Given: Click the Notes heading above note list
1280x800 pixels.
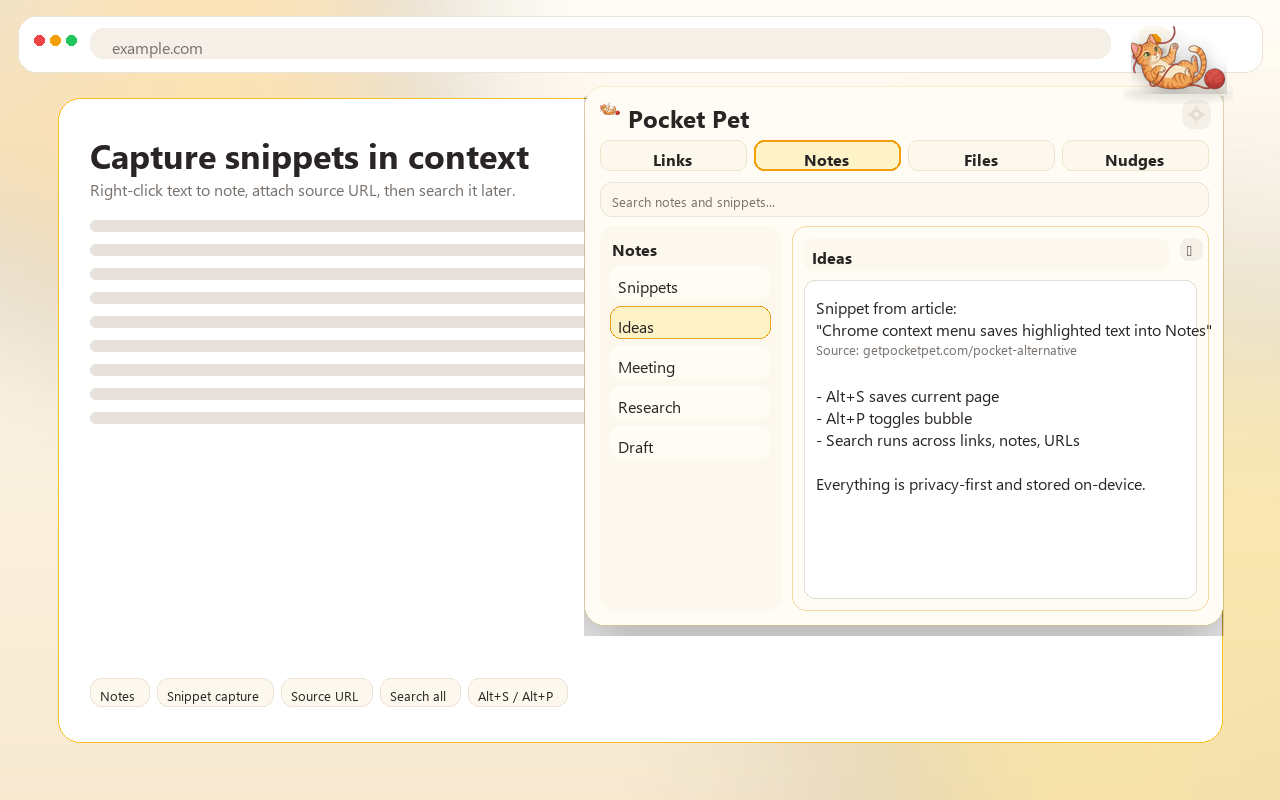Looking at the screenshot, I should (x=634, y=250).
